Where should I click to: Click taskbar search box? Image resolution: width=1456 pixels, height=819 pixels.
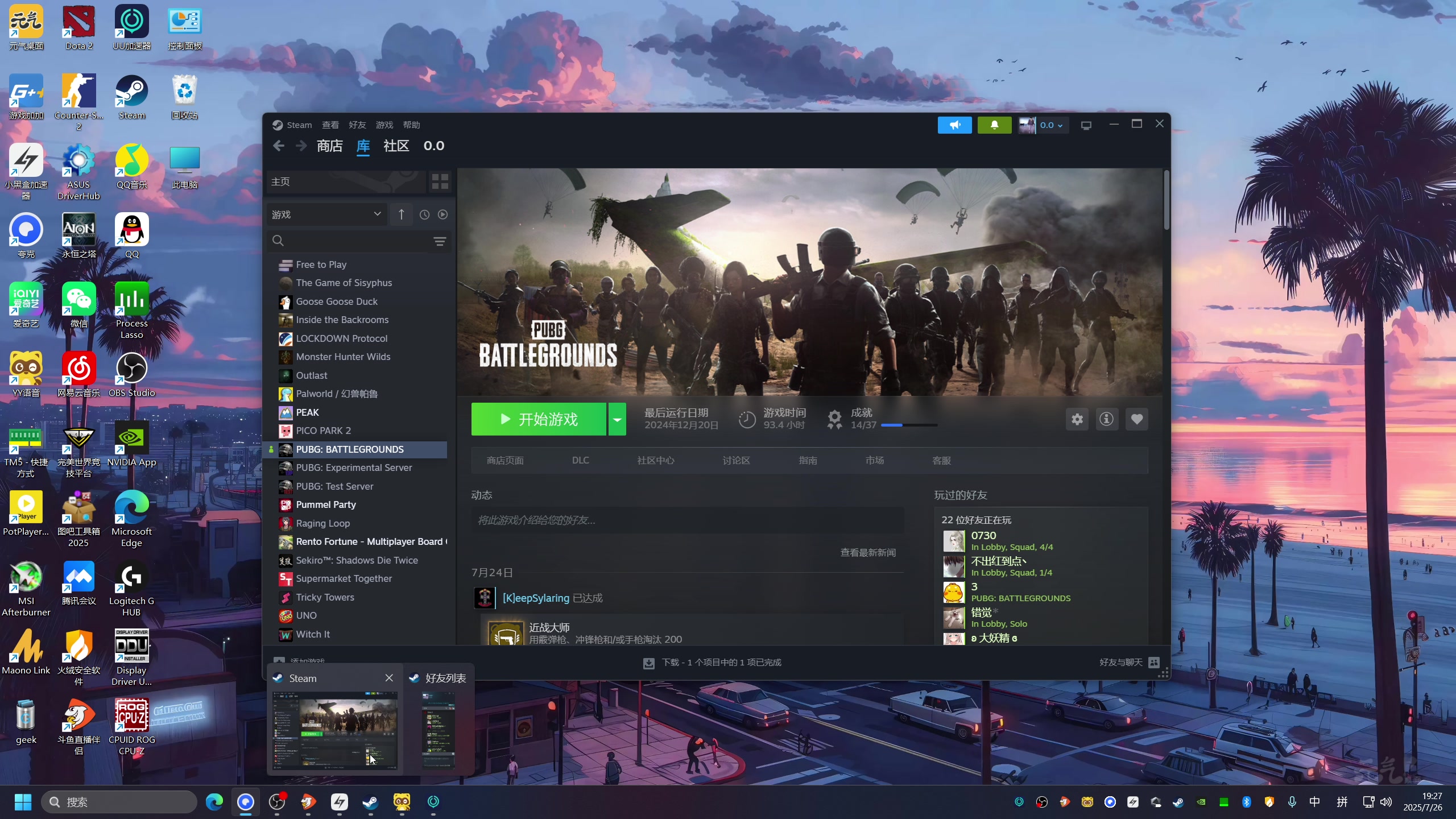point(119,802)
